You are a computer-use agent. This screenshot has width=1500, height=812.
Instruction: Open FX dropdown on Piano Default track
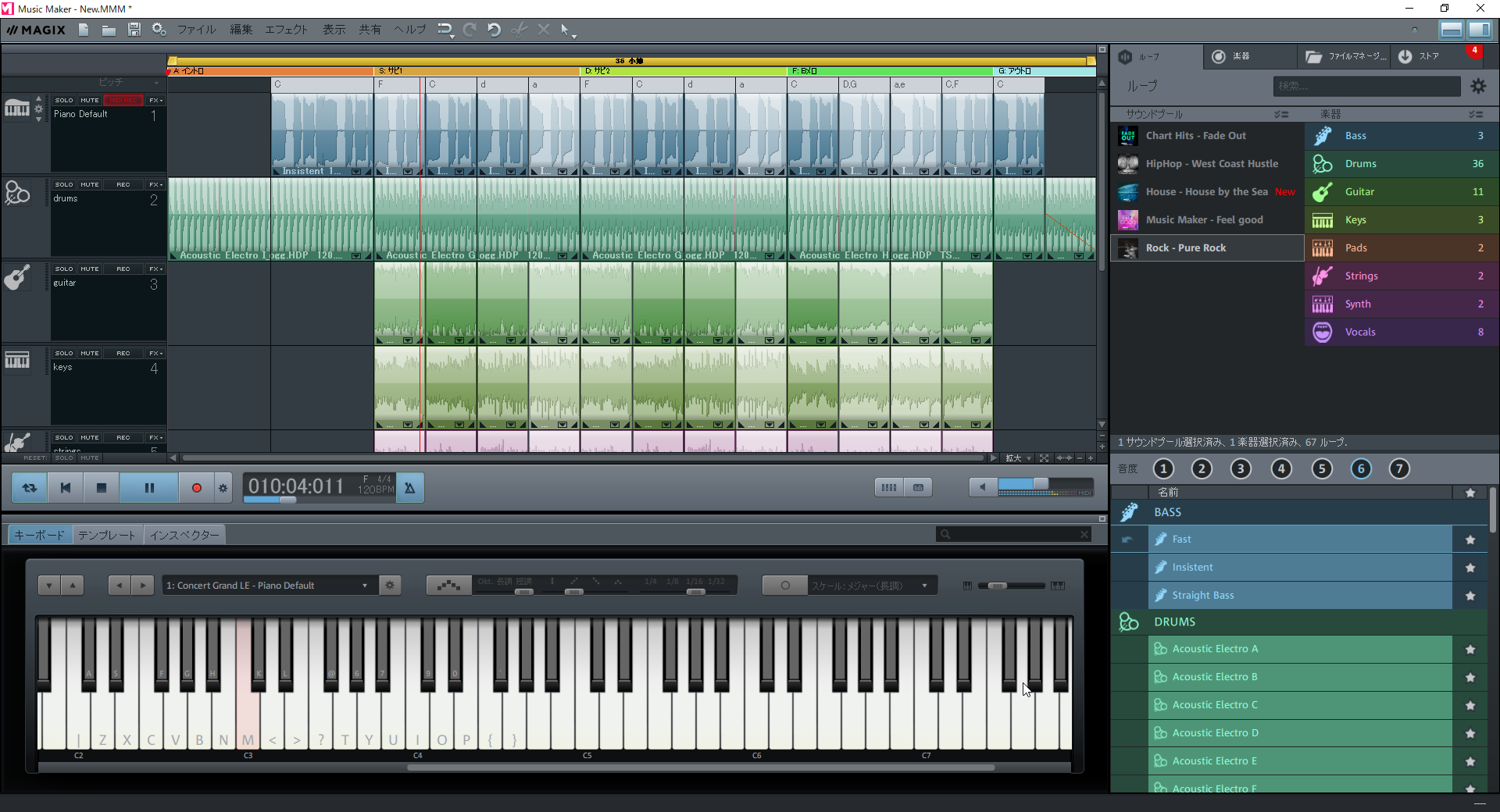155,100
